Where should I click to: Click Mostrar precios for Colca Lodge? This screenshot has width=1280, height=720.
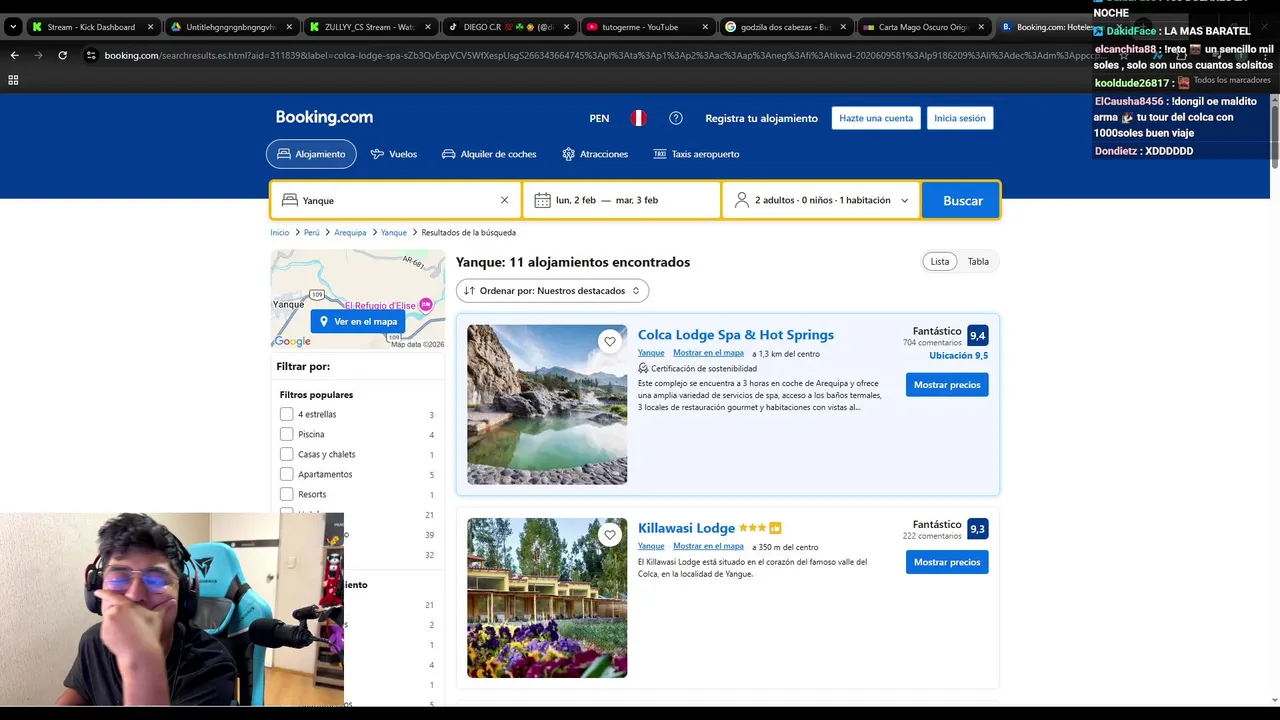coord(947,385)
